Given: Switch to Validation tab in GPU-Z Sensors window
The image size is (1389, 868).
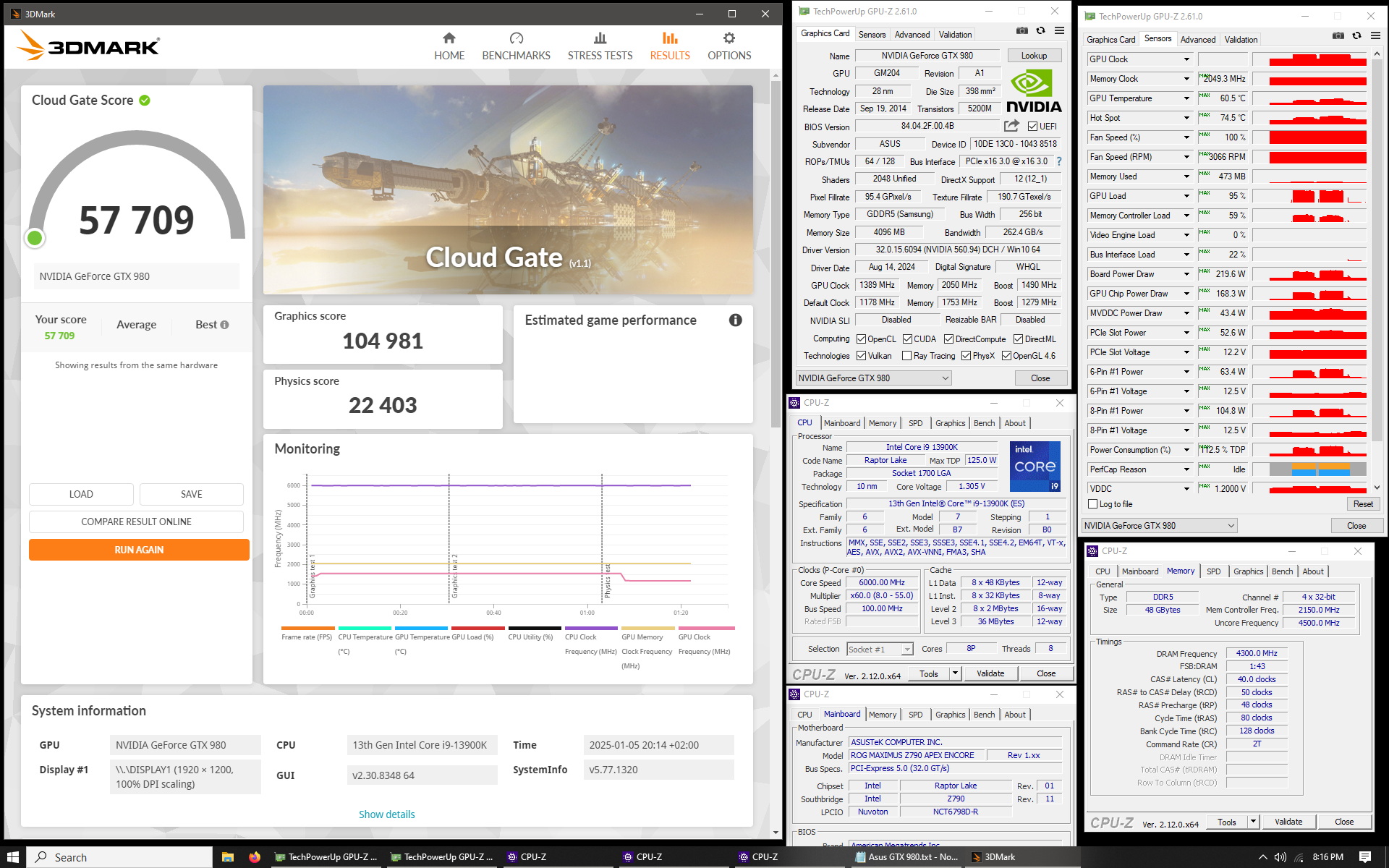Looking at the screenshot, I should (x=1241, y=40).
